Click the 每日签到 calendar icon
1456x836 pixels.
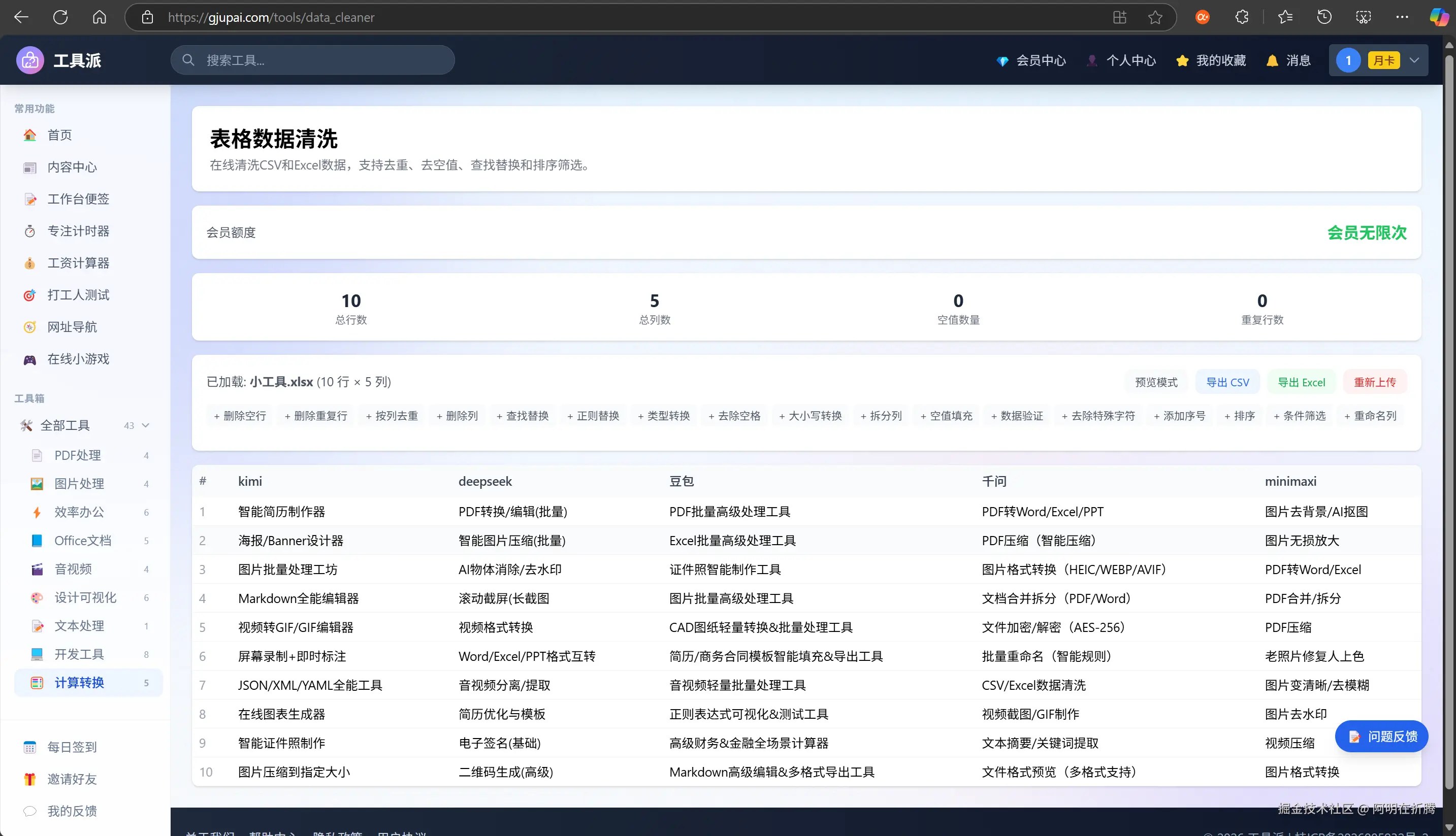pyautogui.click(x=30, y=747)
